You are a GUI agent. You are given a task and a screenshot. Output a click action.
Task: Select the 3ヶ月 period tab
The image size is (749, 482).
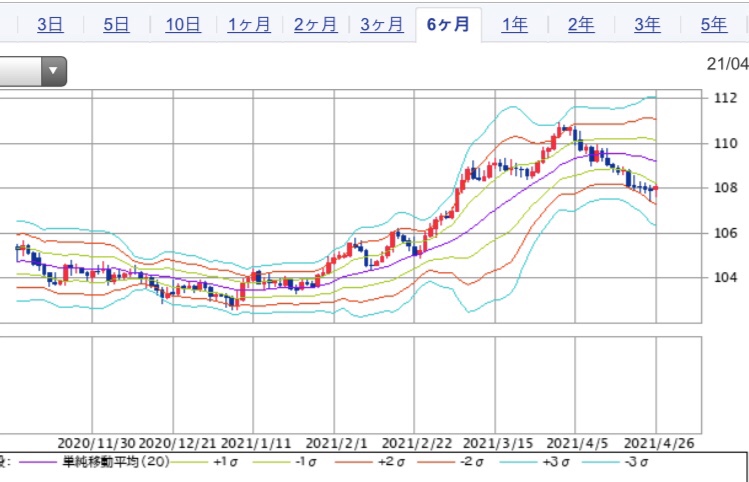[382, 24]
